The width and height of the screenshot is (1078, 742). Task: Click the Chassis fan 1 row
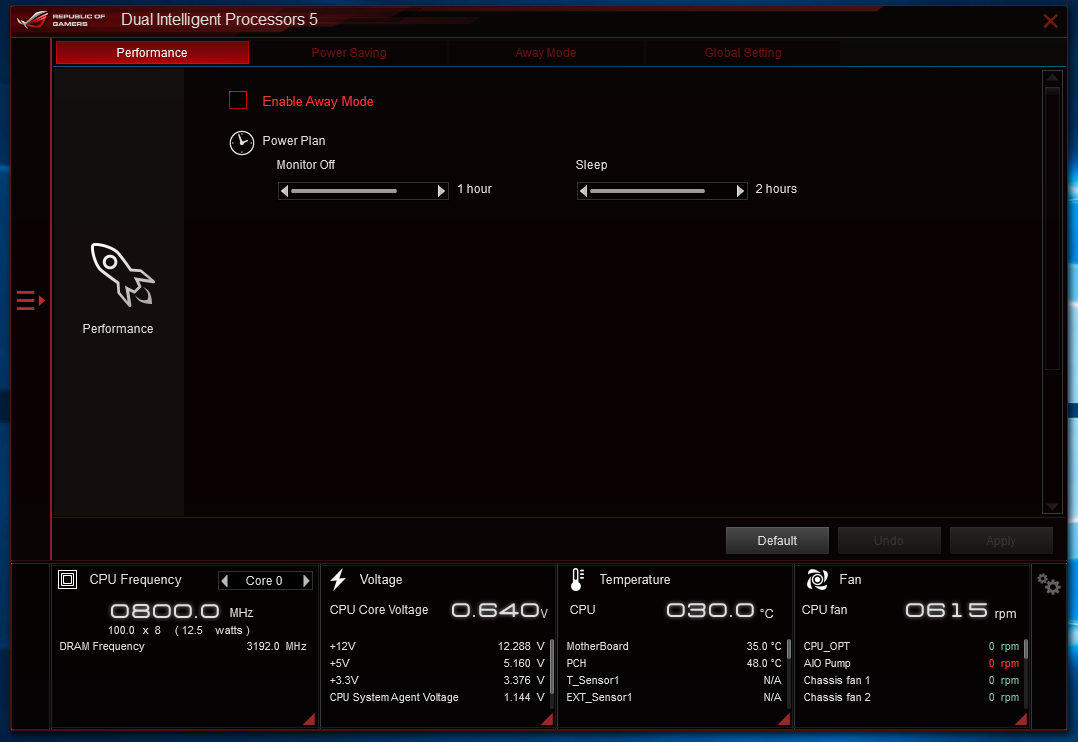pos(911,680)
